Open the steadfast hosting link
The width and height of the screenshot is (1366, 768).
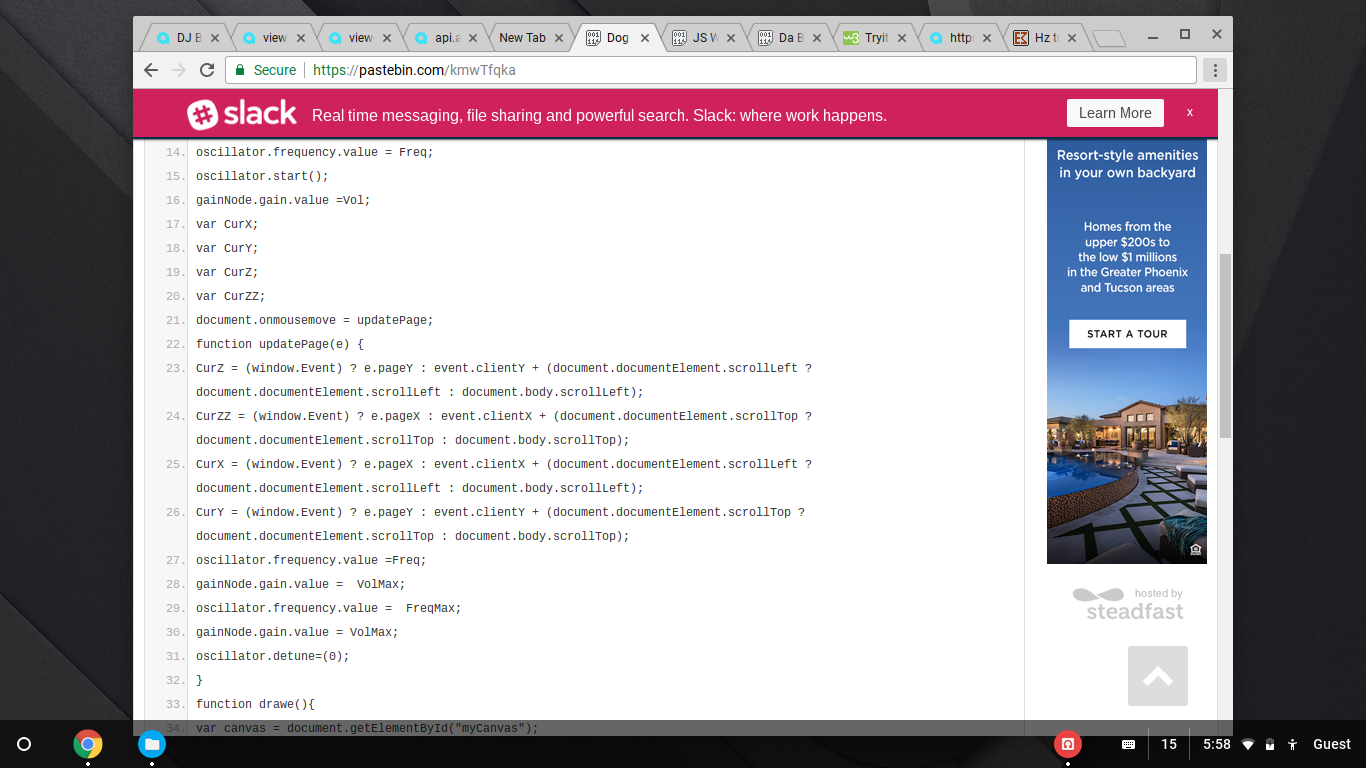(x=1128, y=604)
